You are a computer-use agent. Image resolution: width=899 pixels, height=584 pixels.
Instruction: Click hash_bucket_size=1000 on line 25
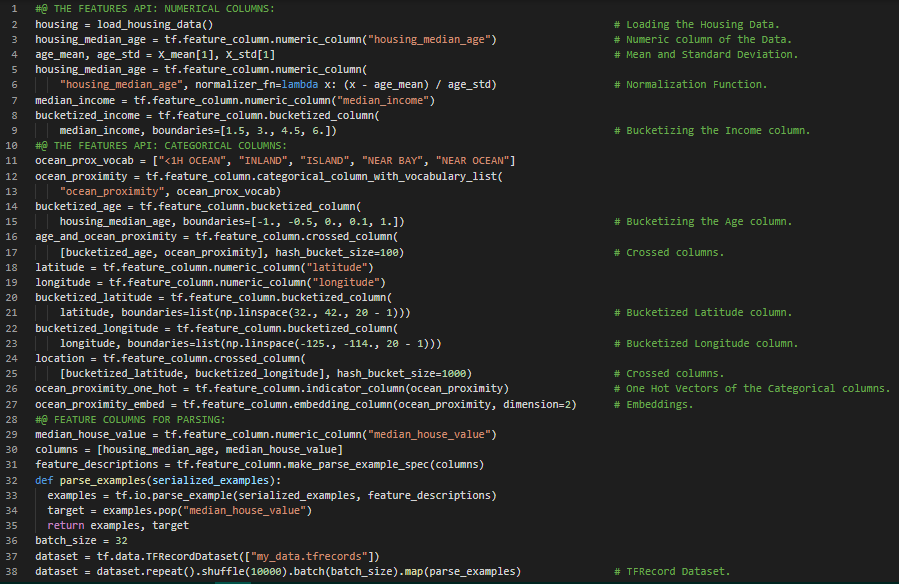pyautogui.click(x=398, y=373)
